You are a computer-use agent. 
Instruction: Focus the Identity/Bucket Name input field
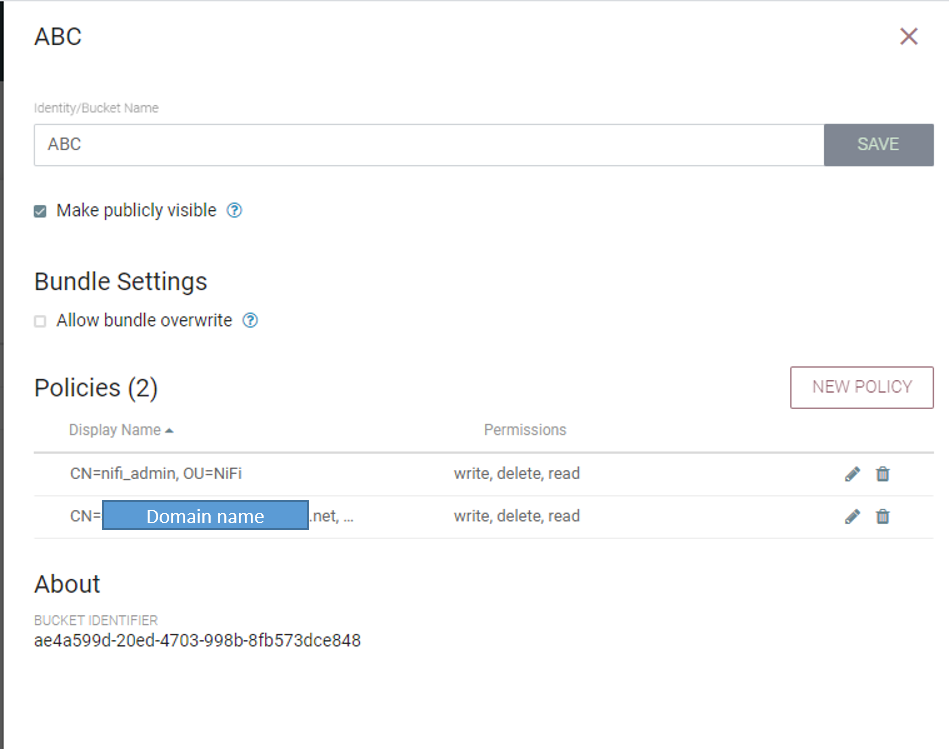coord(429,145)
